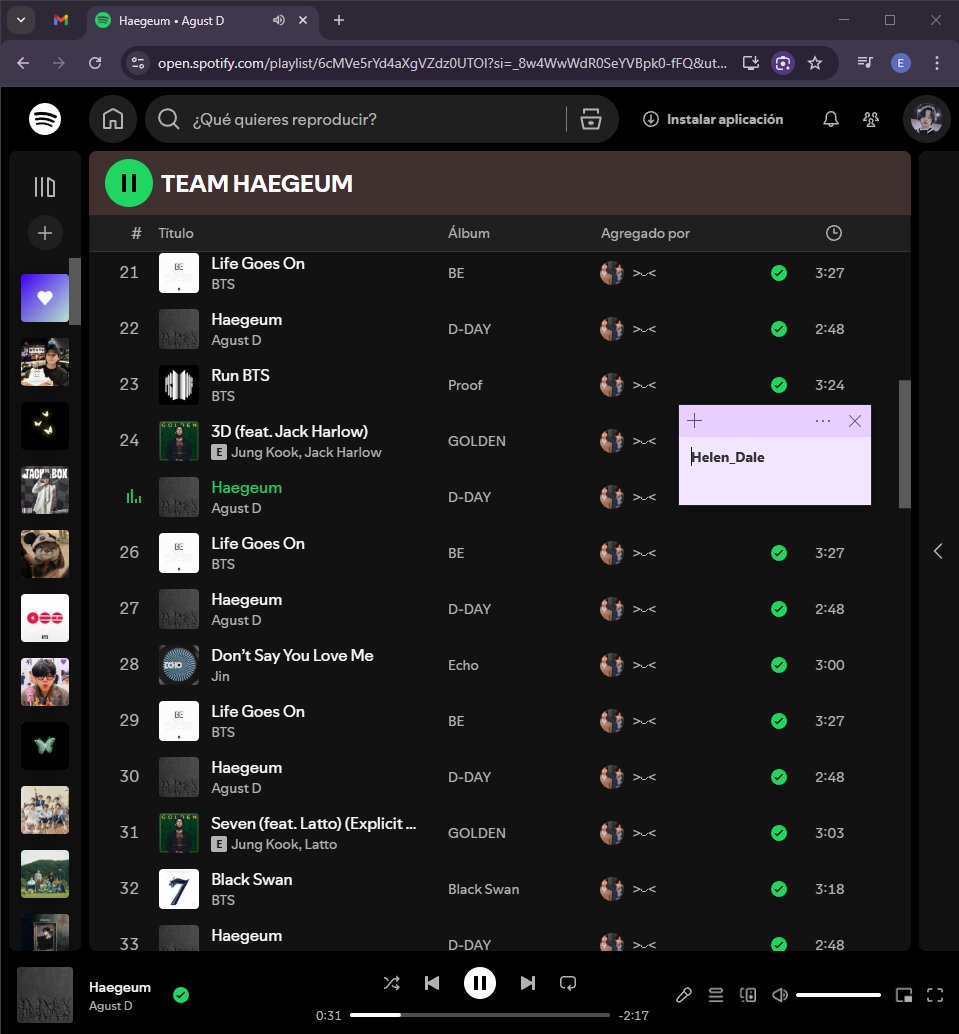The image size is (959, 1034).
Task: Create new playlist plus button in sidebar
Action: pos(45,233)
